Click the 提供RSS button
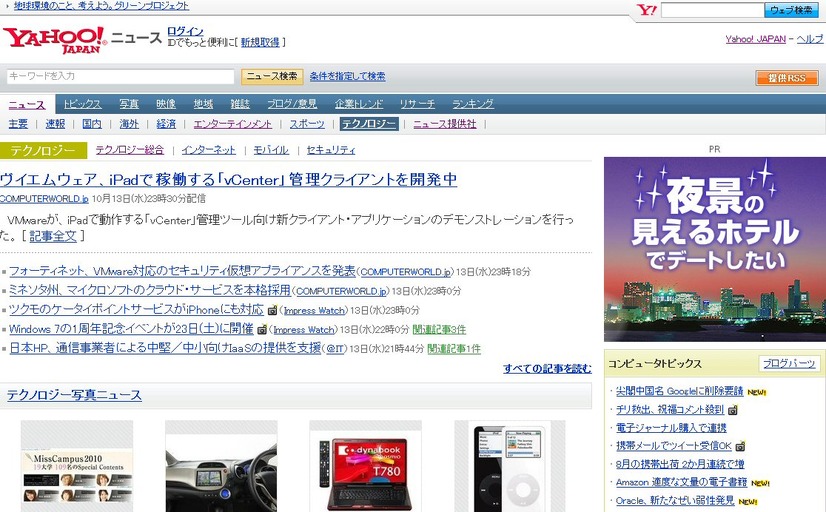This screenshot has width=826, height=512. click(x=786, y=78)
